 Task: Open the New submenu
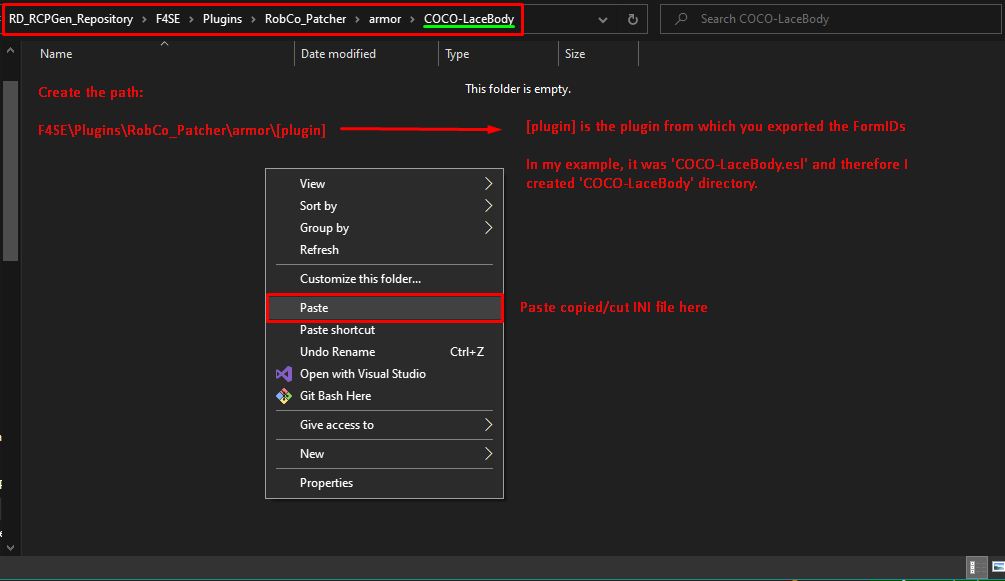(385, 453)
